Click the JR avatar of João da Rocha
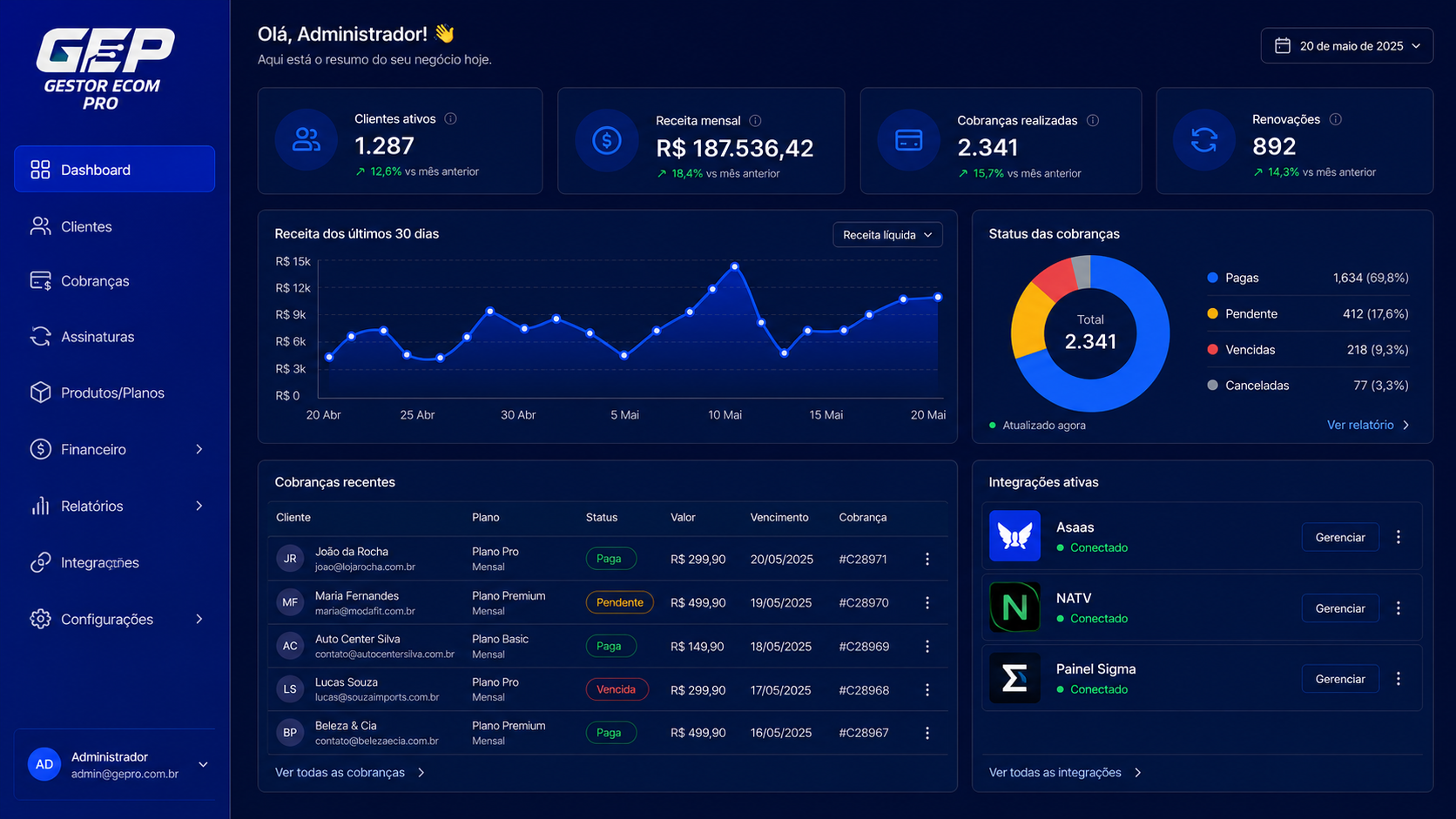 pos(290,558)
